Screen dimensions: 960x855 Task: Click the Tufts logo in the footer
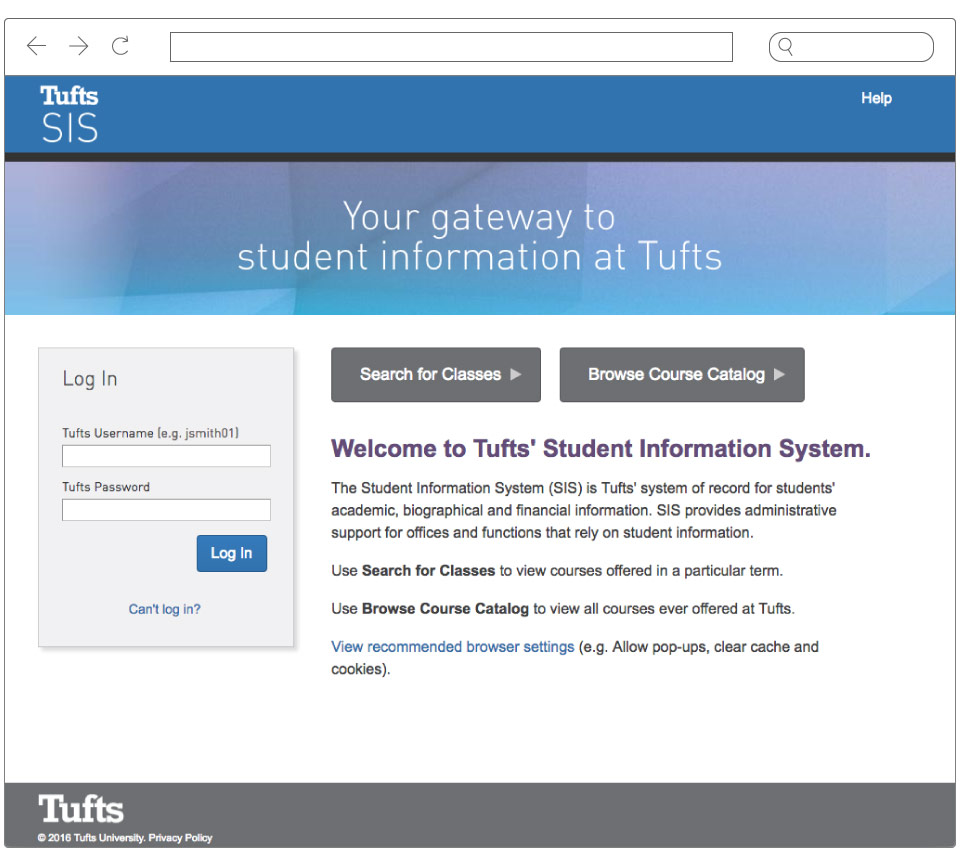click(81, 808)
